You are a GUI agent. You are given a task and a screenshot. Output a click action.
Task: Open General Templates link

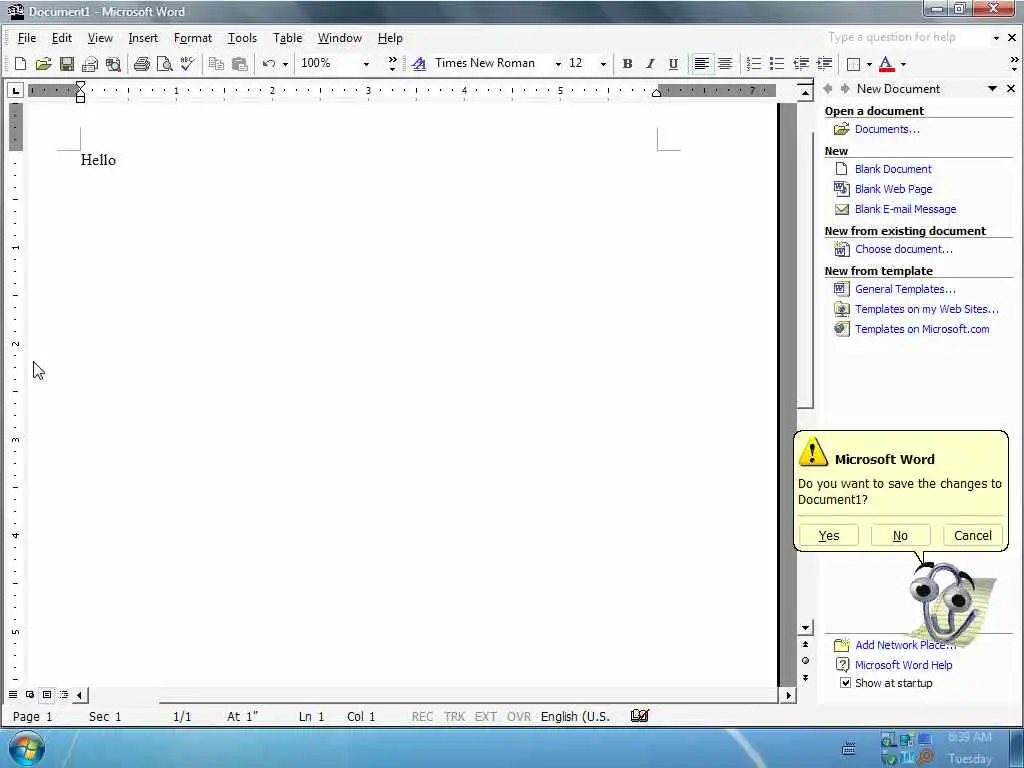pos(905,289)
